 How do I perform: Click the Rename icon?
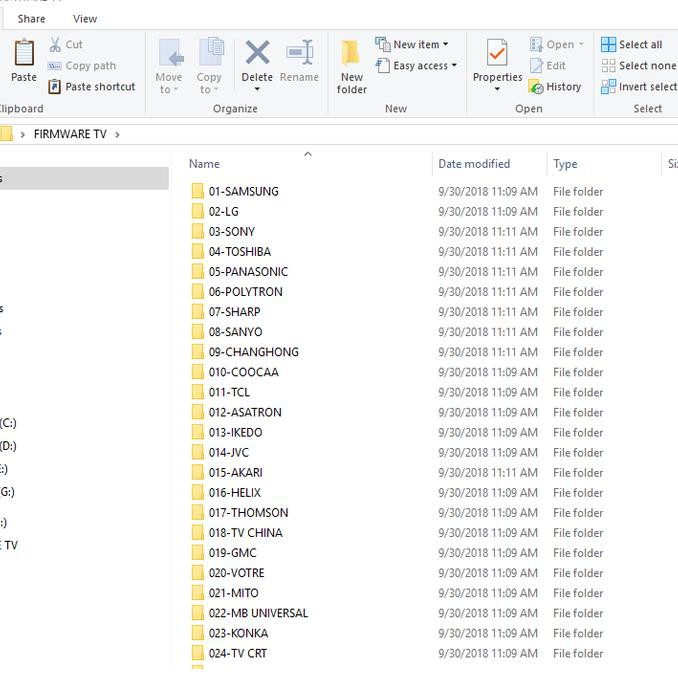300,52
